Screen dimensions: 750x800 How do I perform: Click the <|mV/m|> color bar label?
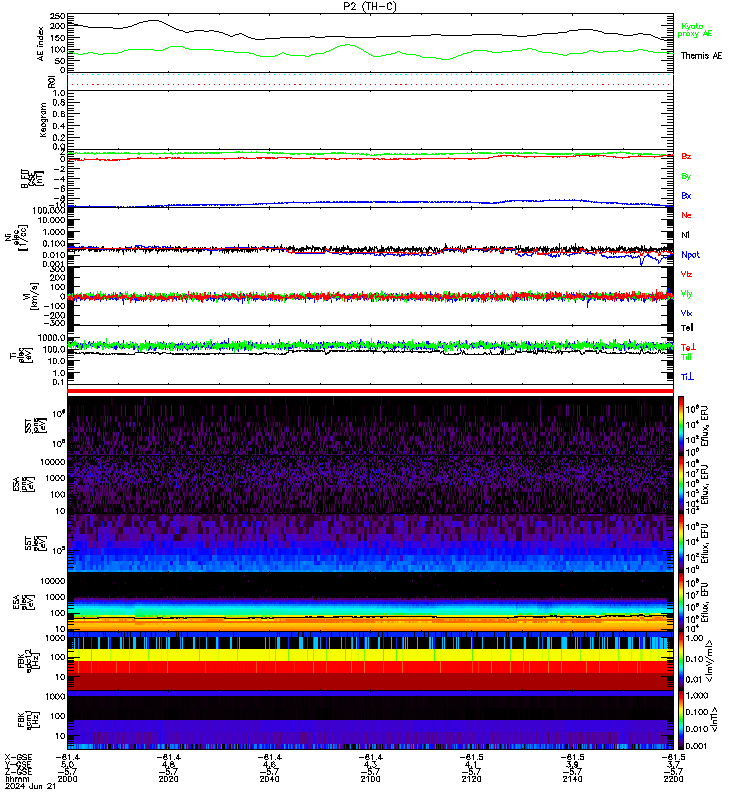pyautogui.click(x=709, y=661)
